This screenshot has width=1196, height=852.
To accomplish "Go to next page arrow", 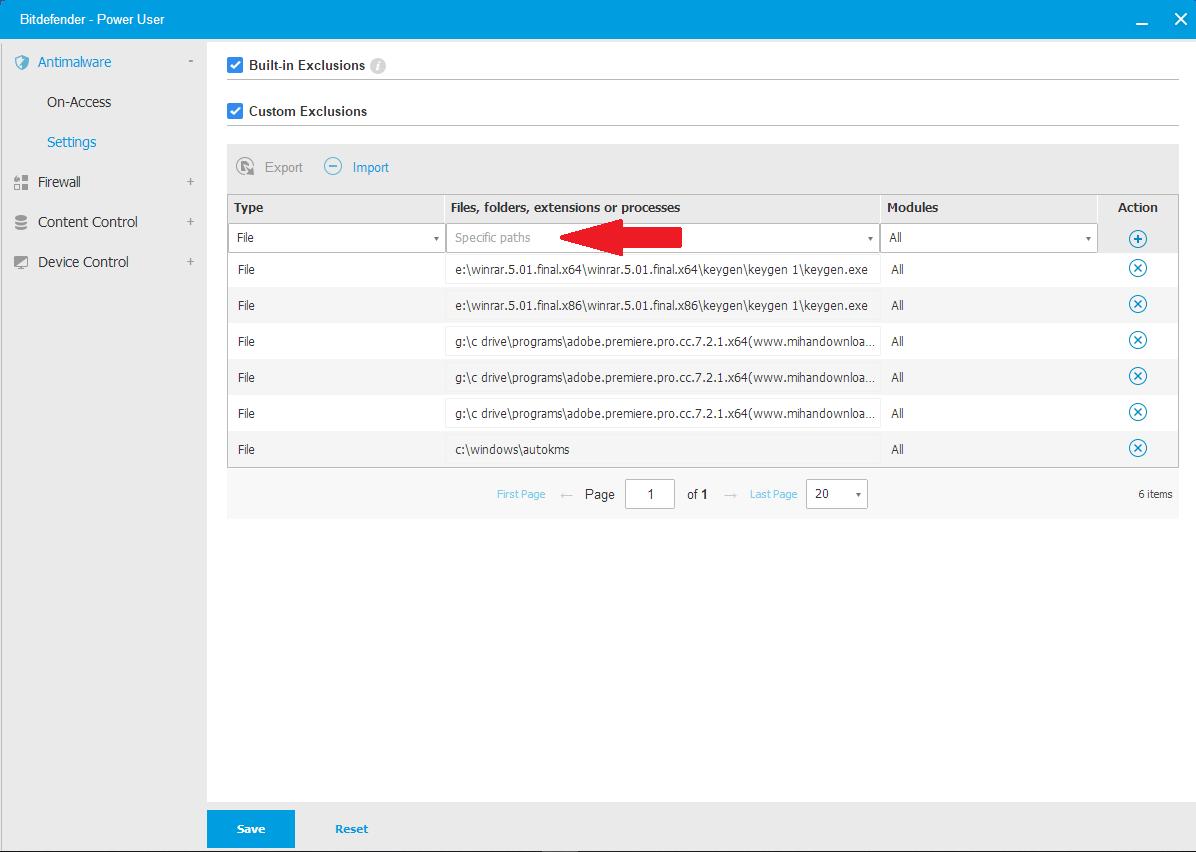I will click(x=730, y=495).
